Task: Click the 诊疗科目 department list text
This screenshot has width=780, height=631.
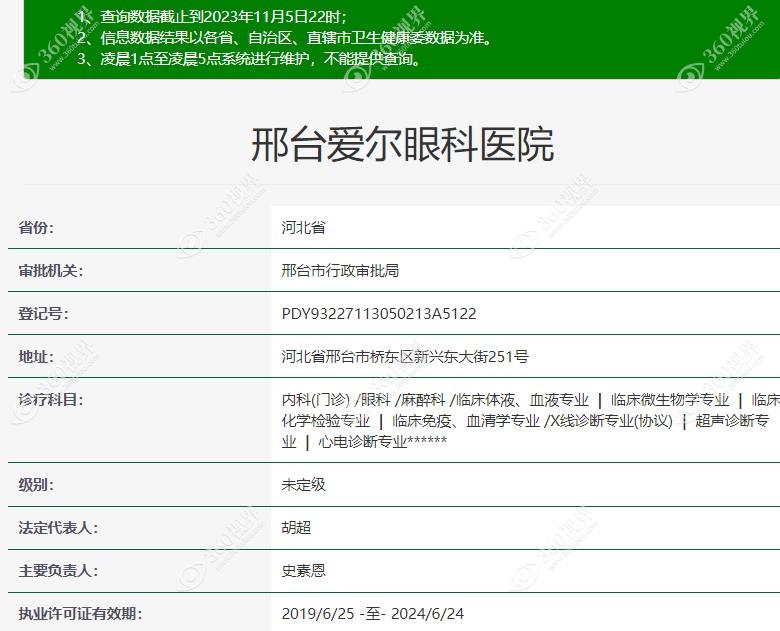Action: (x=530, y=421)
